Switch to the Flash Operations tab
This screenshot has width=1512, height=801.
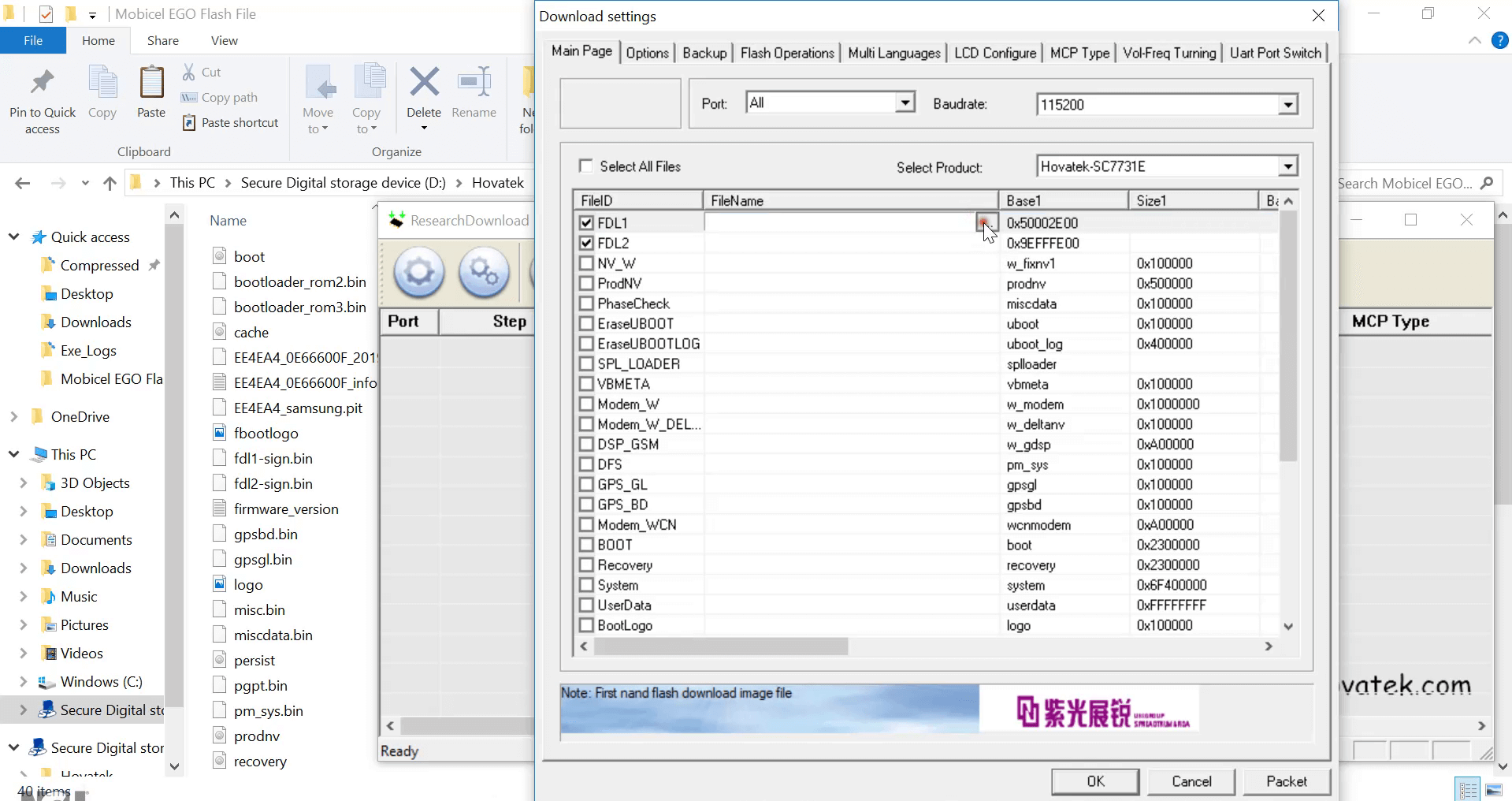[x=786, y=52]
